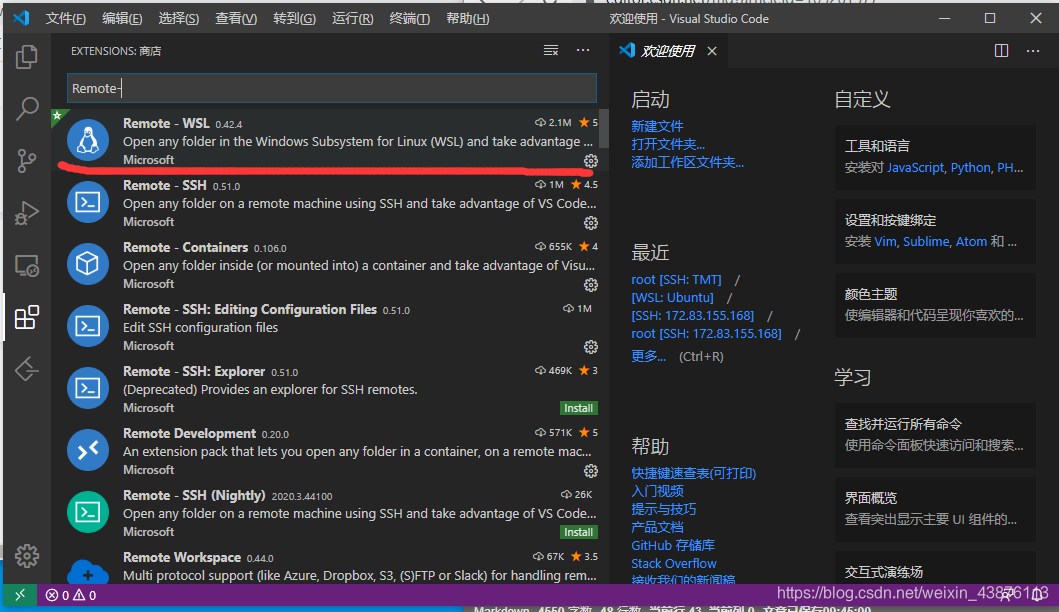Show errors and warnings count in status bar
Viewport: 1059px width, 612px height.
pyautogui.click(x=71, y=595)
